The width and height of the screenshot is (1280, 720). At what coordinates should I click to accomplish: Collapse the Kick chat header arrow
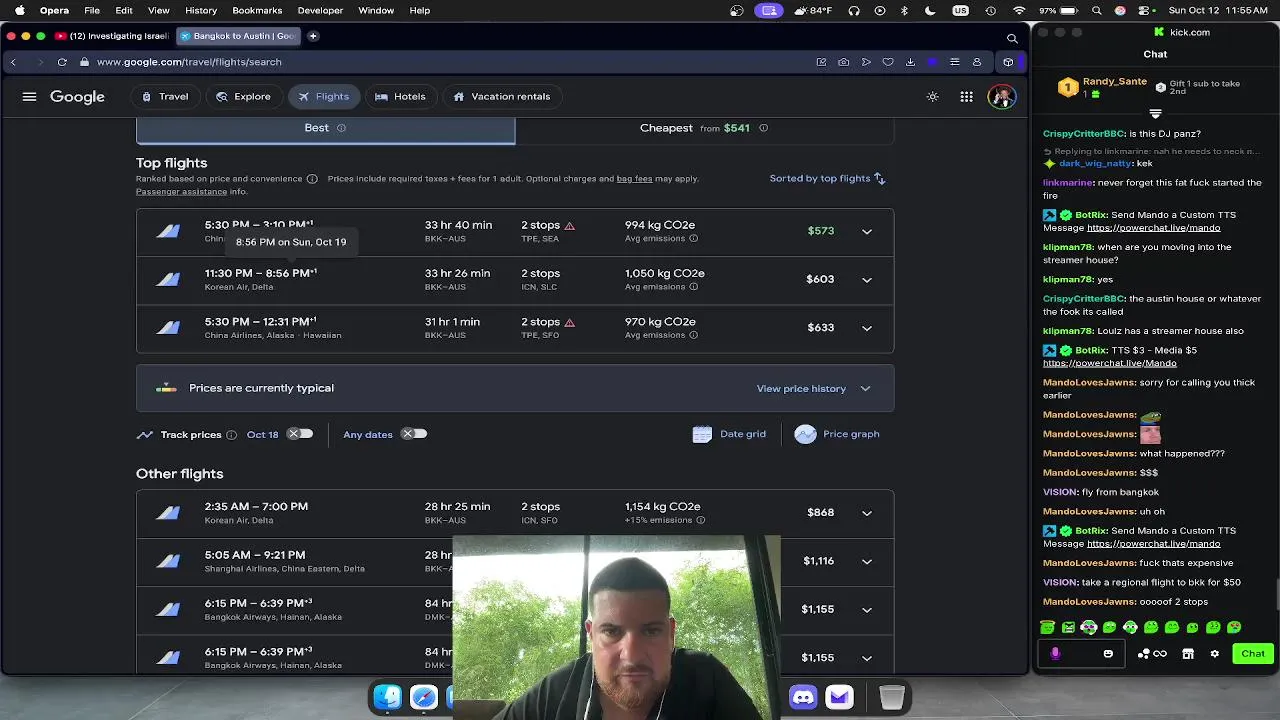pyautogui.click(x=1155, y=113)
